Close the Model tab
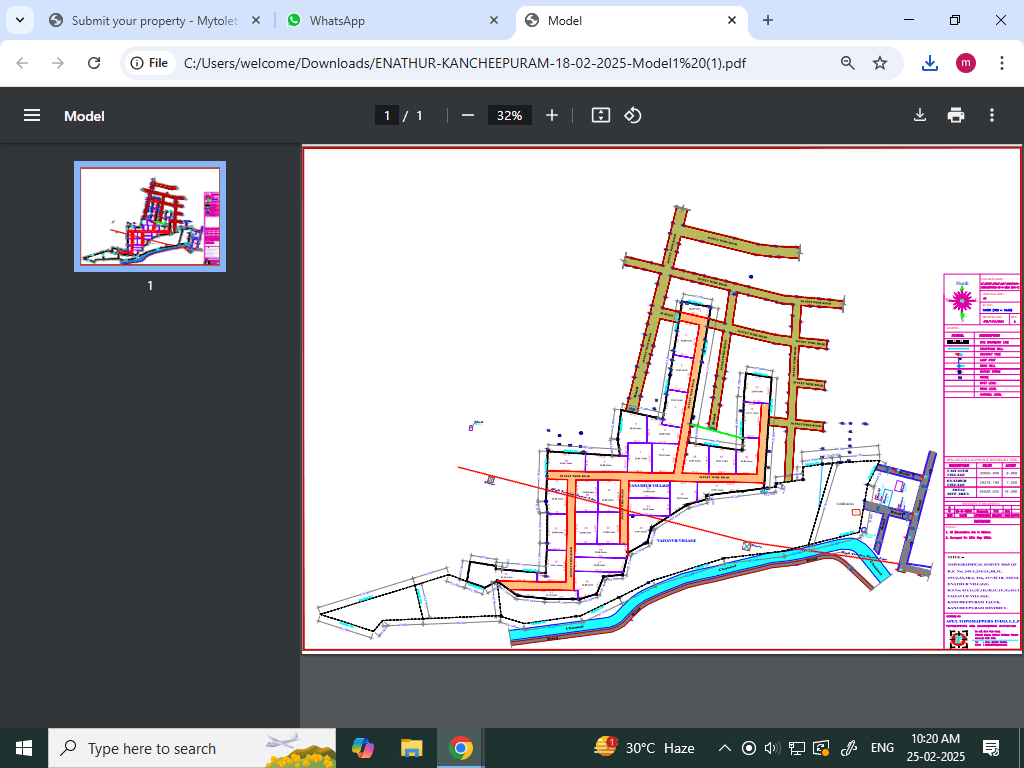This screenshot has height=768, width=1024. point(732,20)
